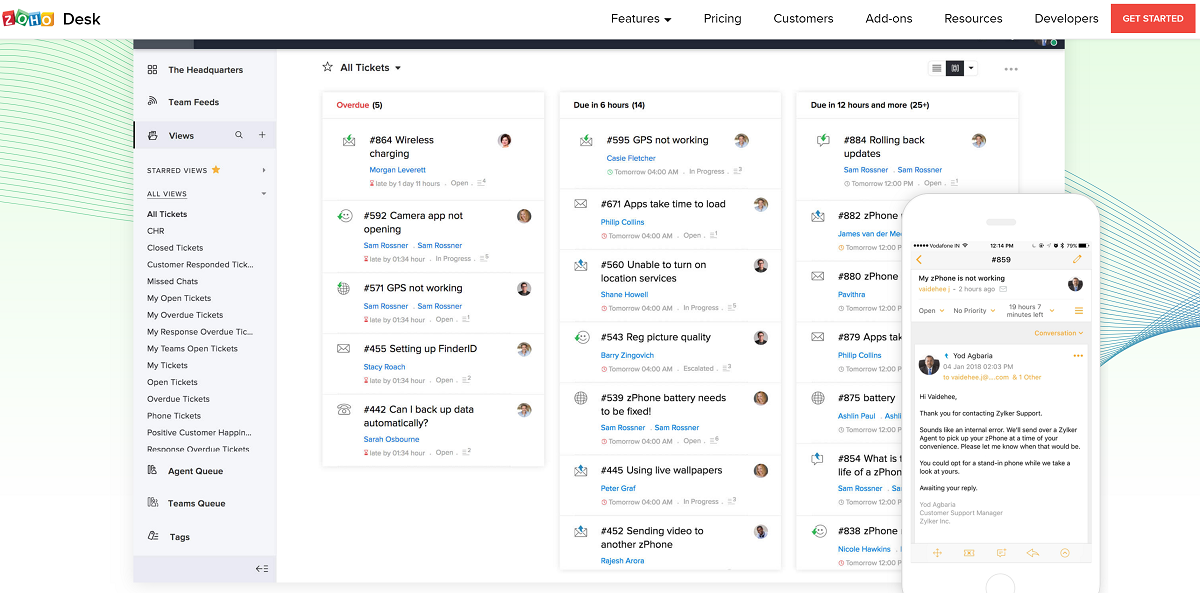This screenshot has height=593, width=1200.
Task: Tap the hamburger menu in phone ticket
Action: (1079, 311)
